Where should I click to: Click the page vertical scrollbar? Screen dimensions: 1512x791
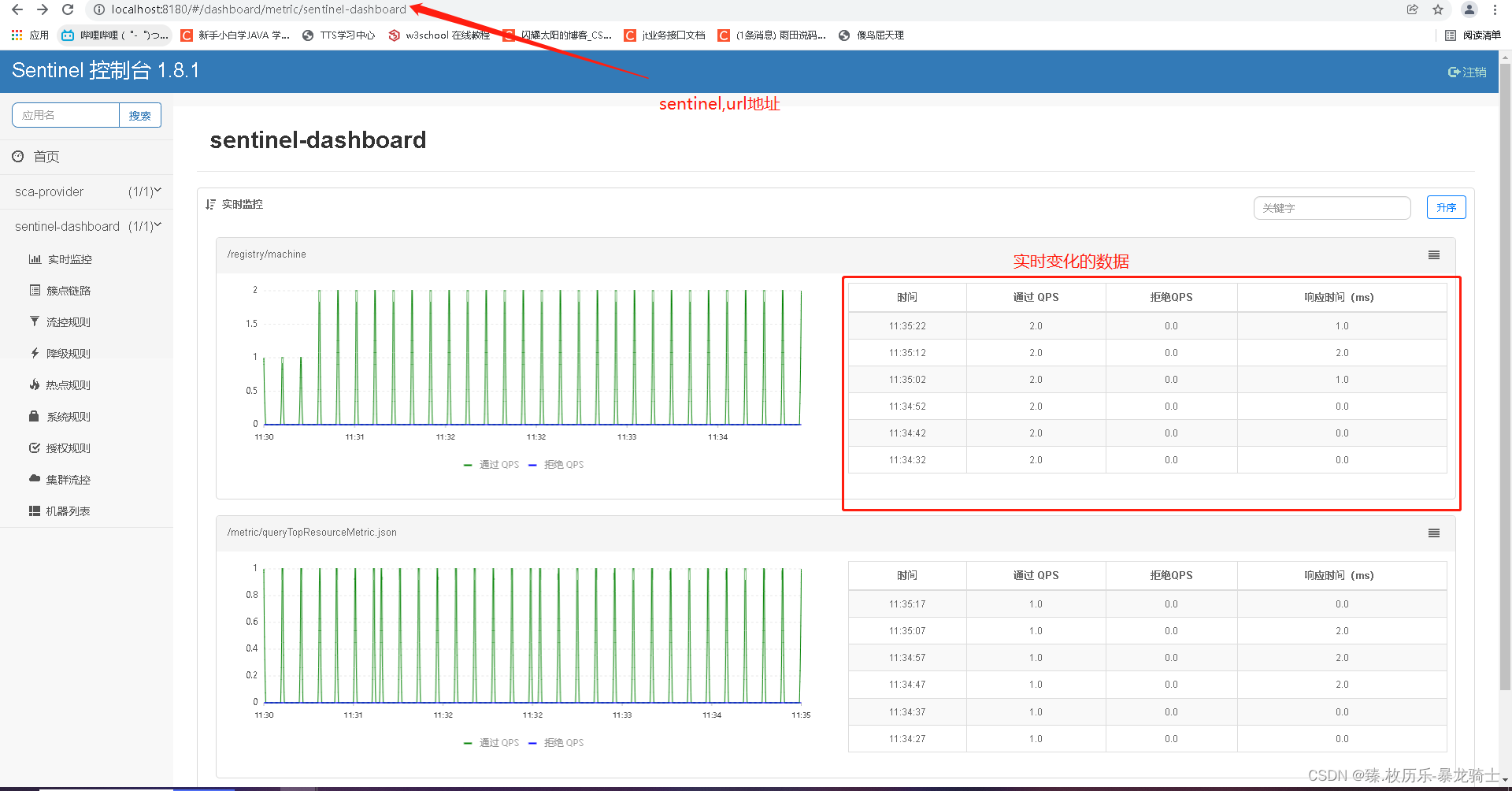[x=1505, y=378]
